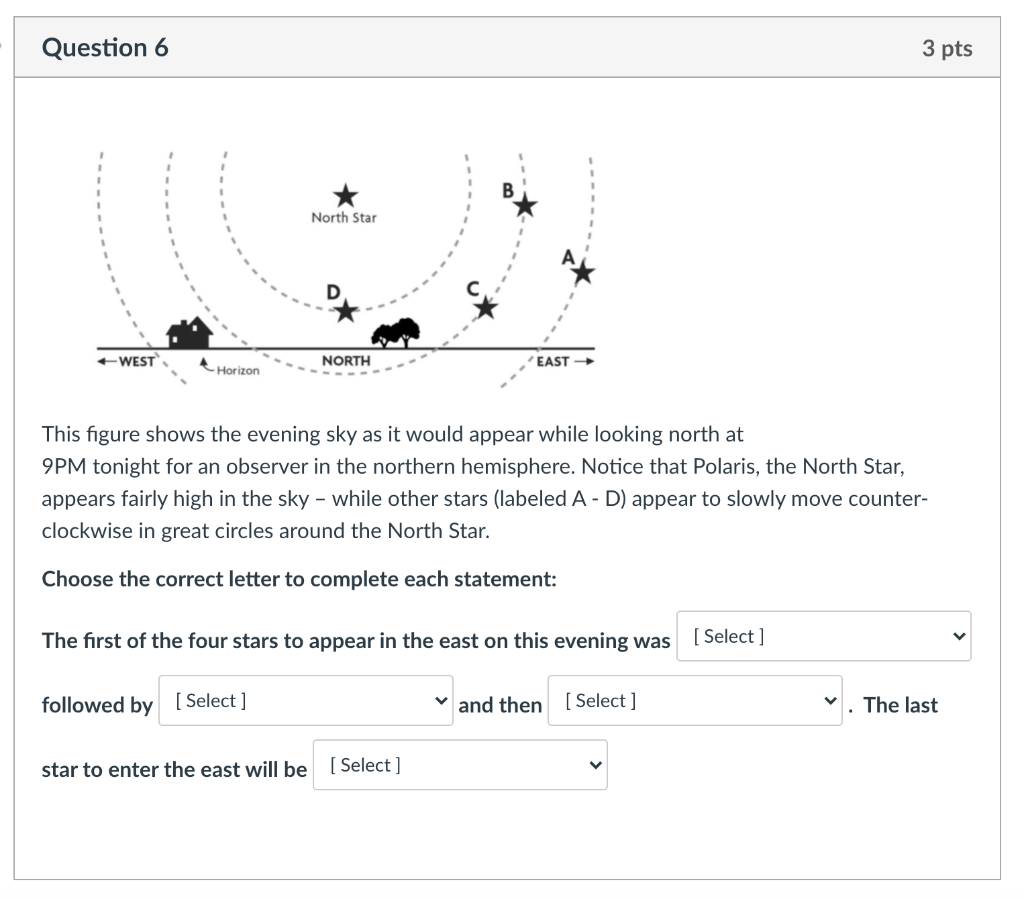
Task: Click the NORTH label below horizon
Action: (346, 360)
